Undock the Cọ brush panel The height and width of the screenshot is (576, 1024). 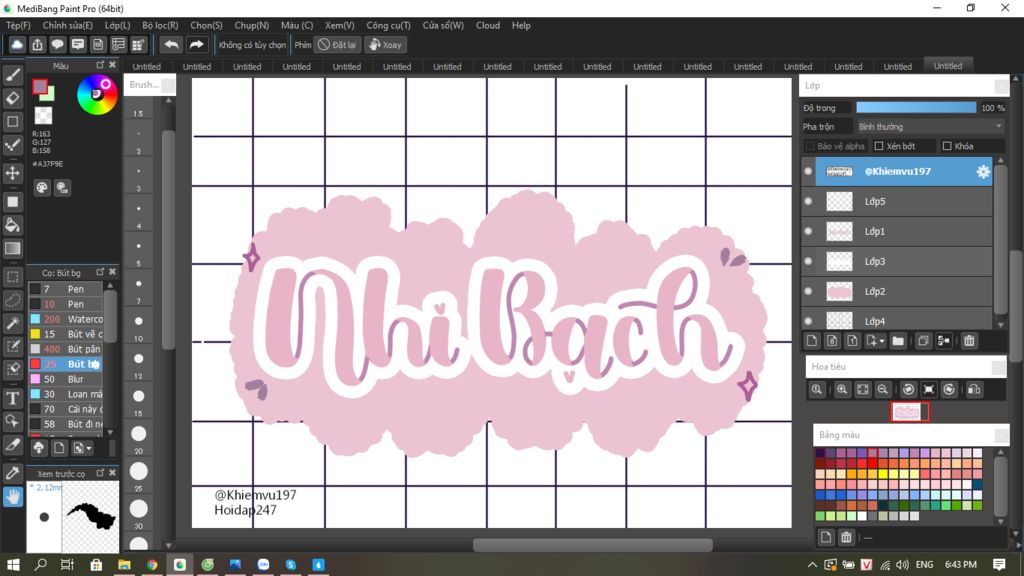coord(100,272)
